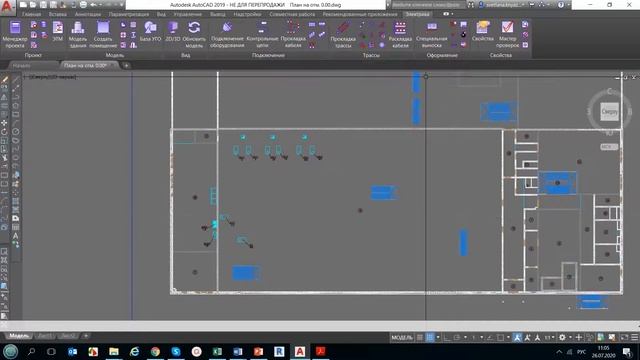
Task: Toggle object snap square in status bar
Action: (x=500, y=337)
